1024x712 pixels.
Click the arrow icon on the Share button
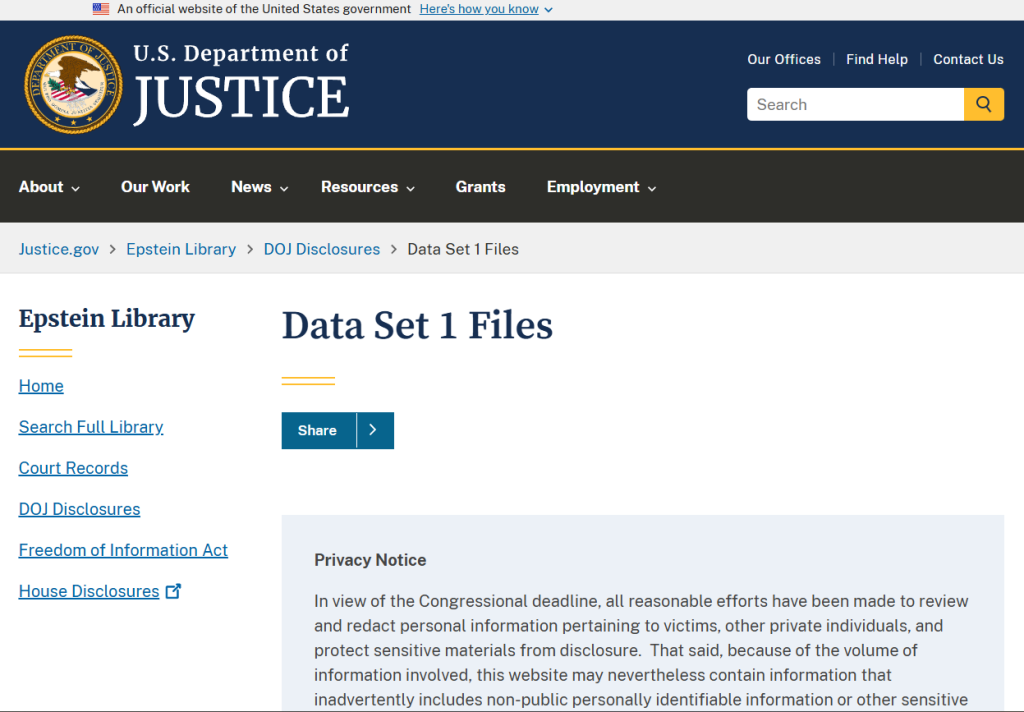coord(374,430)
